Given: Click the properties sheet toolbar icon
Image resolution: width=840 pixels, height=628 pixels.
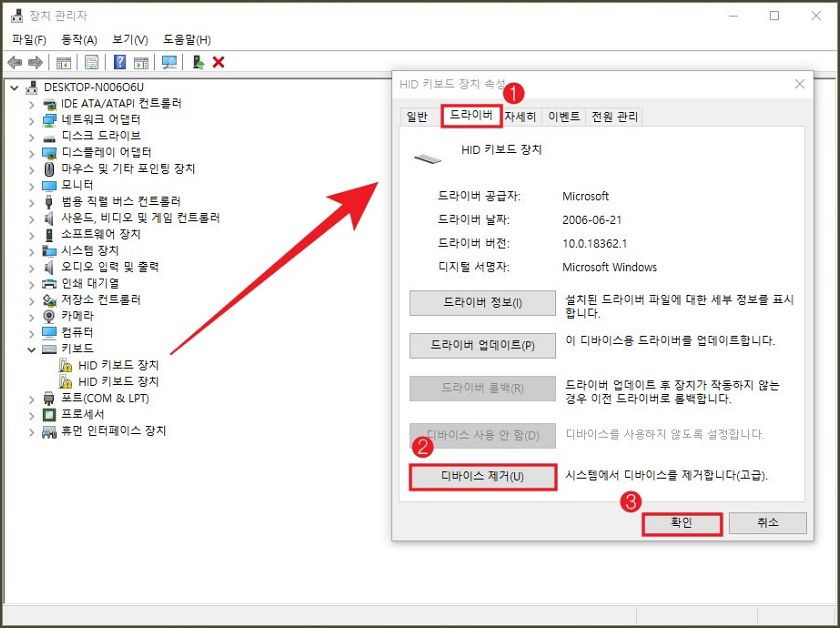Looking at the screenshot, I should coord(92,63).
